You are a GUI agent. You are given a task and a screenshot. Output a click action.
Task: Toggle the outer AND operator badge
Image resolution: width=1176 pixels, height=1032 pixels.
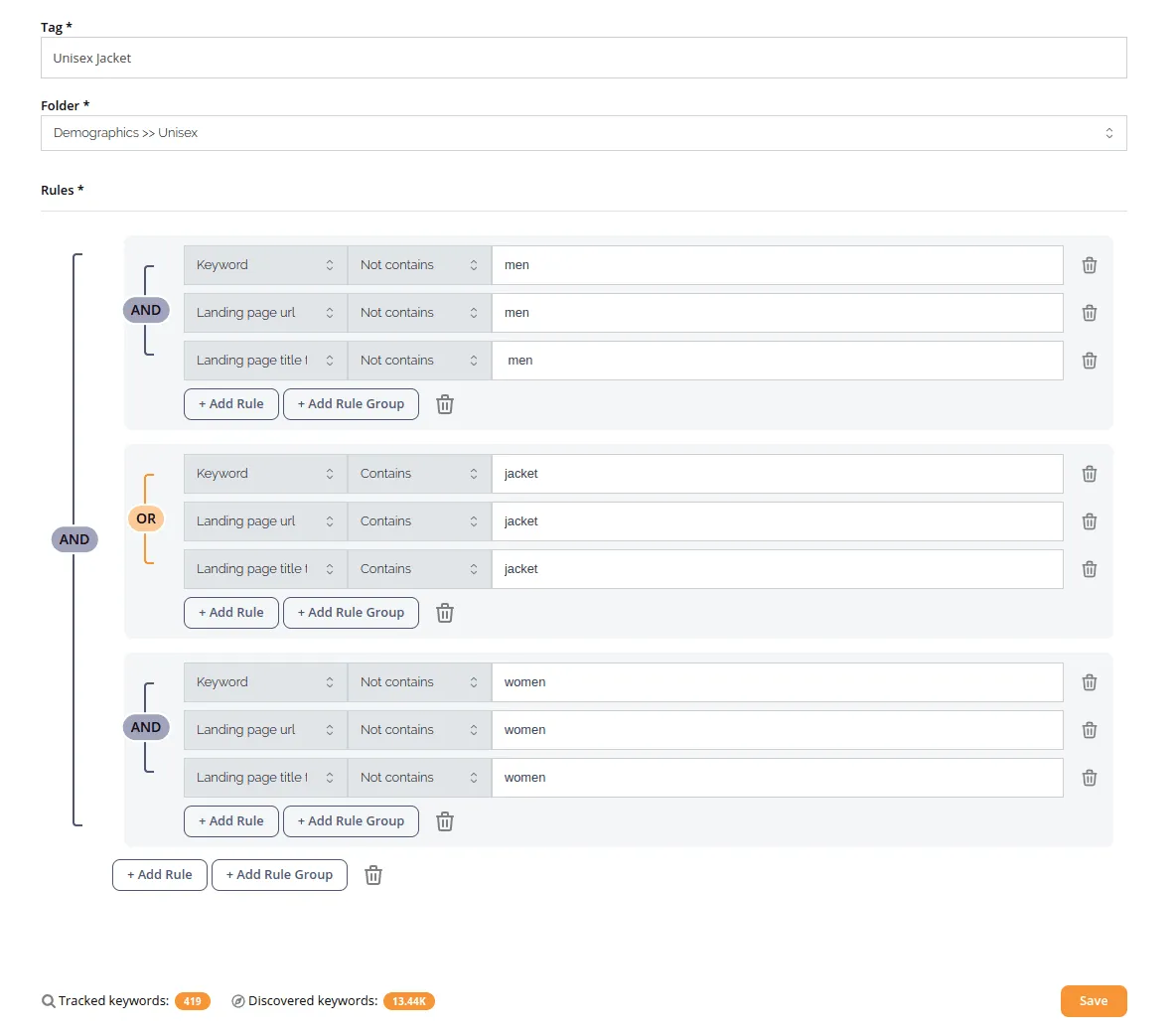74,539
